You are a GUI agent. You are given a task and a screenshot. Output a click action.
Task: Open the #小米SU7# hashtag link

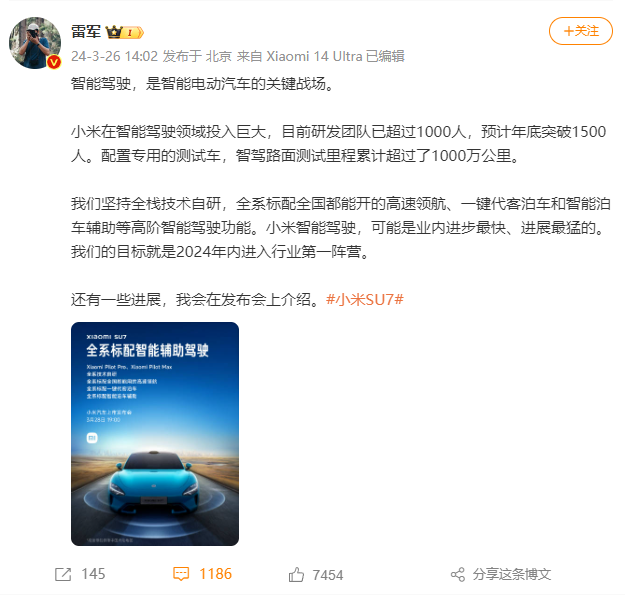coord(365,299)
